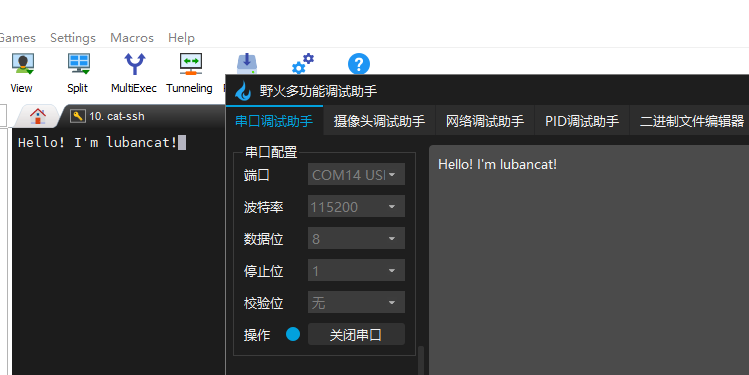Click inside the serial receive text area
The height and width of the screenshot is (375, 749).
589,260
